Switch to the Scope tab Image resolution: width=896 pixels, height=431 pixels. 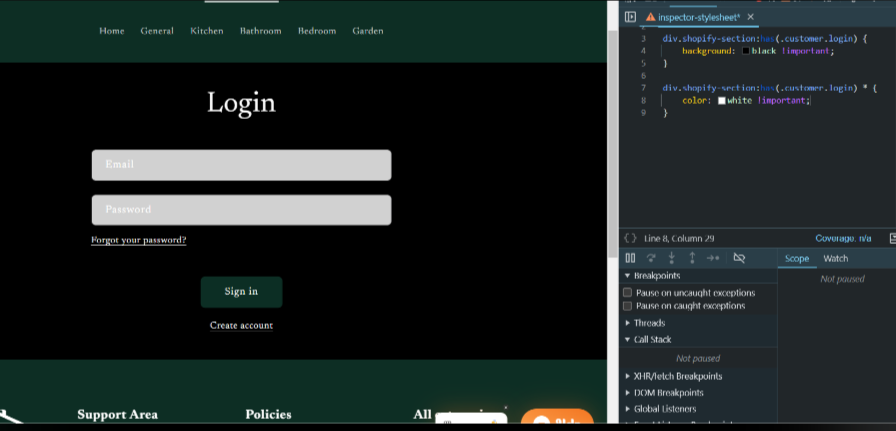click(797, 258)
